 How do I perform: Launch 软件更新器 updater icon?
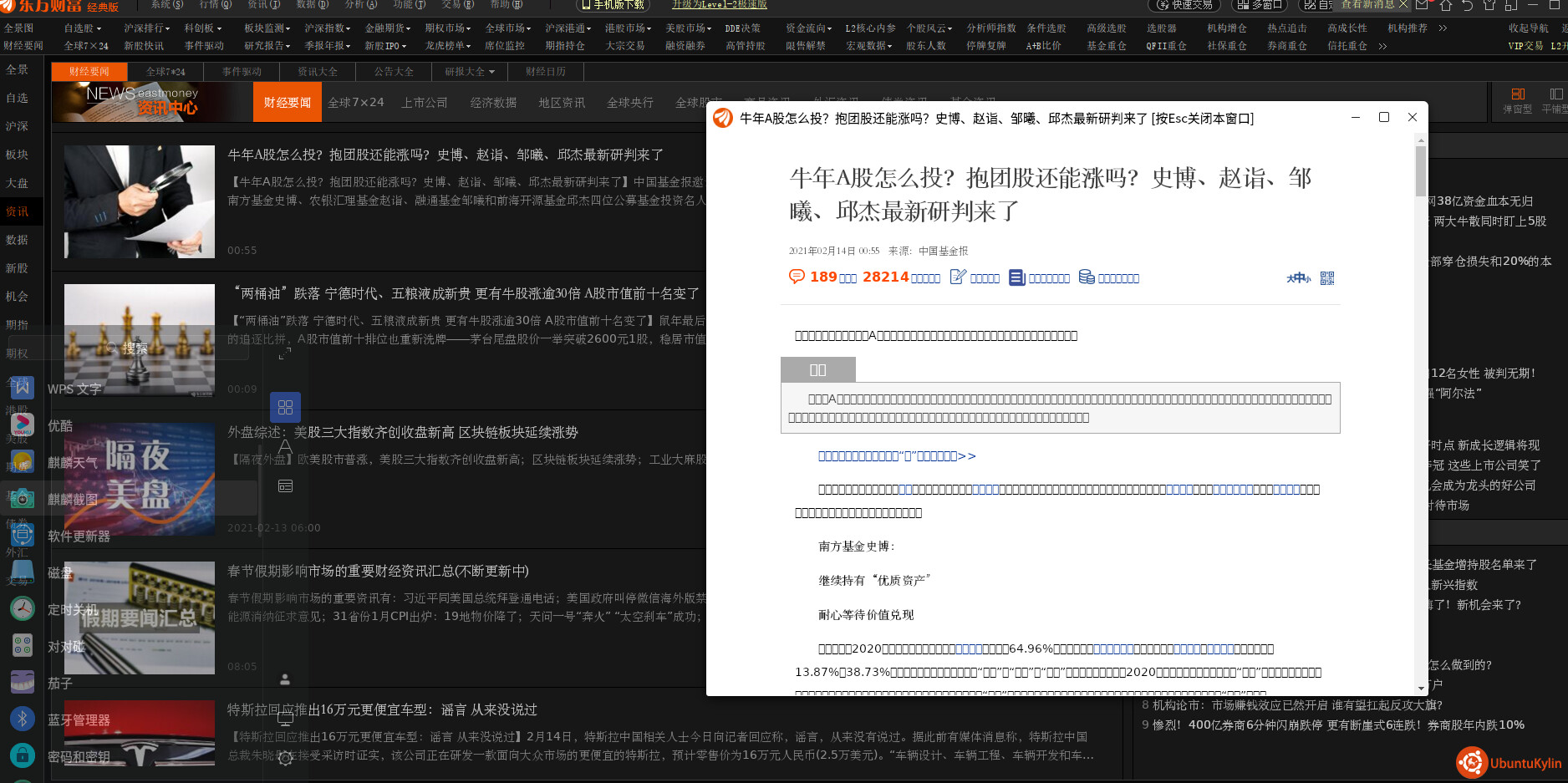pos(22,536)
